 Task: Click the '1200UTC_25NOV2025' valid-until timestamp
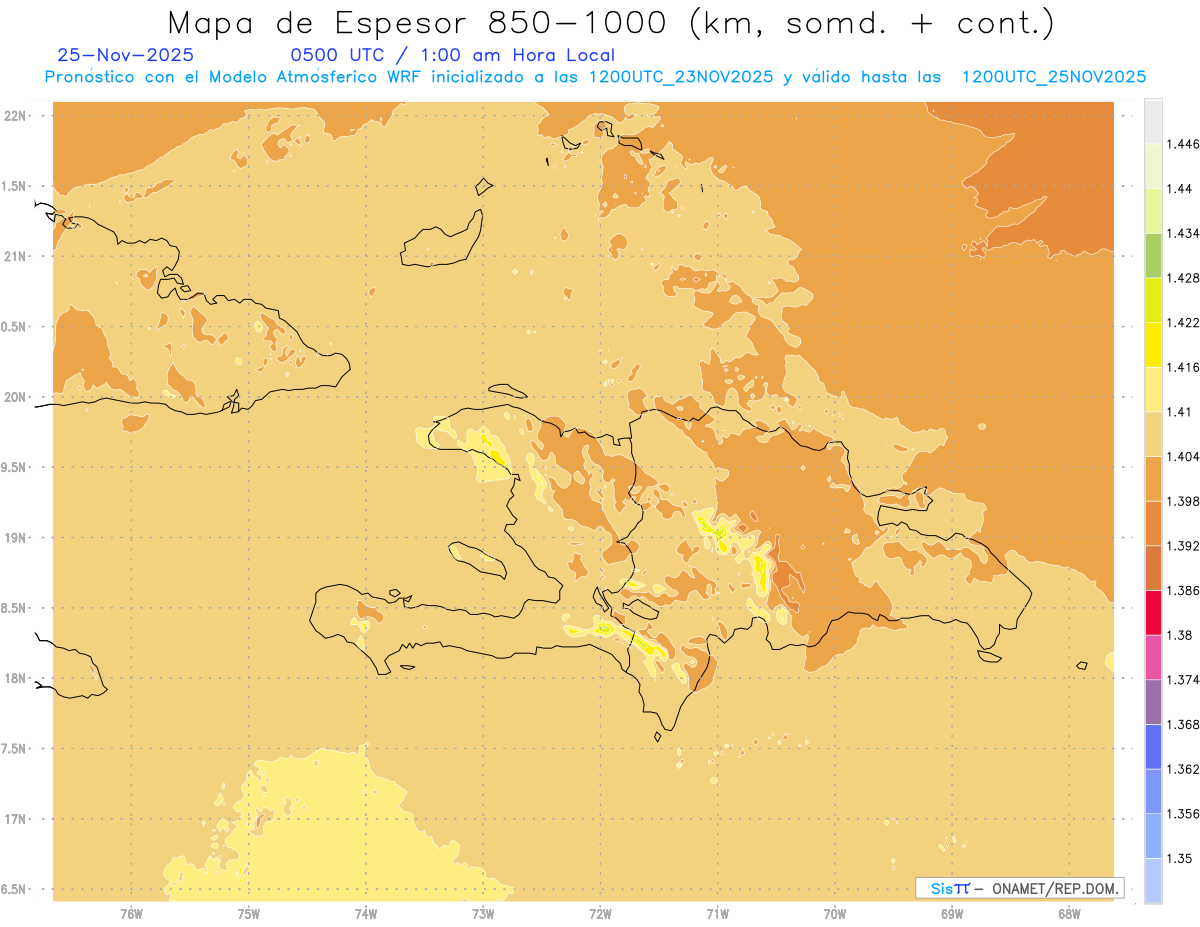pos(1053,77)
